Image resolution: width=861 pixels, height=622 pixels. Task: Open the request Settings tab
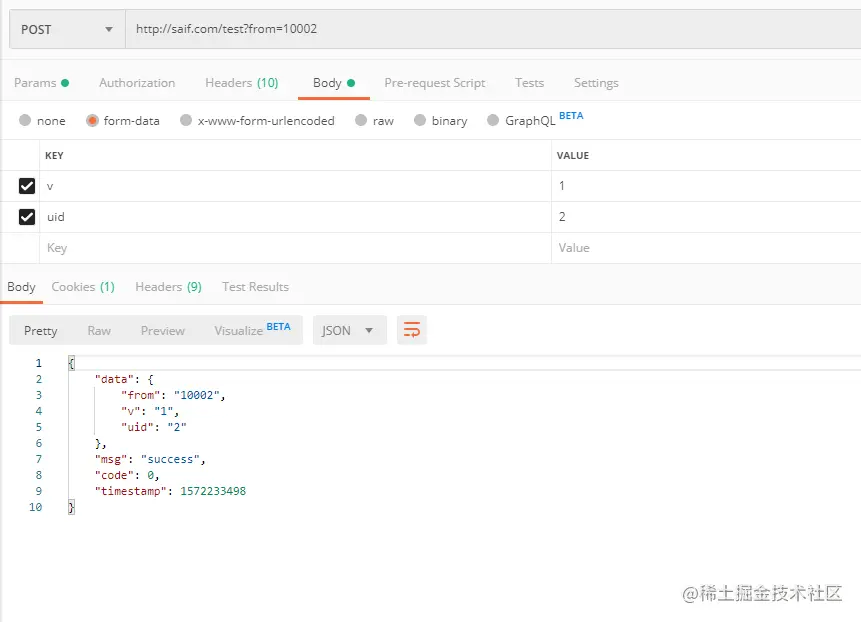(x=596, y=83)
